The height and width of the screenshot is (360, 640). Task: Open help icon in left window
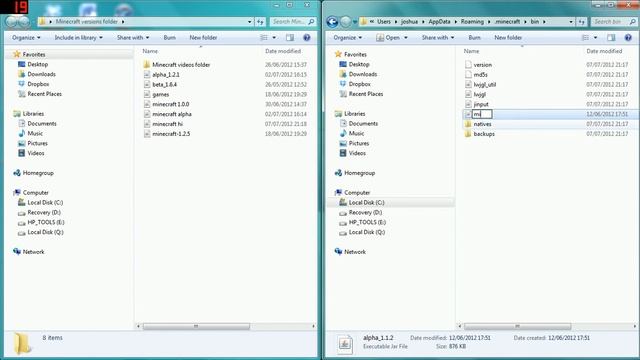(x=307, y=38)
